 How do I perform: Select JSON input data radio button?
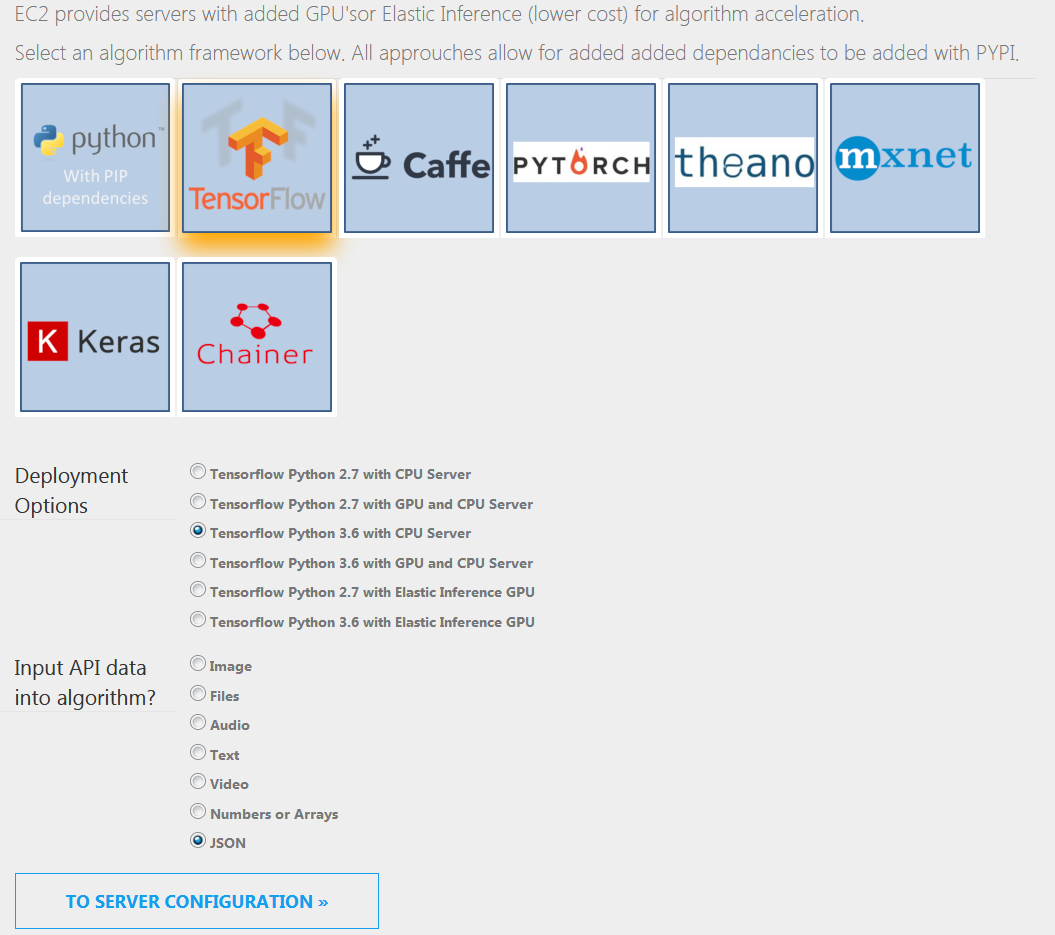[197, 840]
